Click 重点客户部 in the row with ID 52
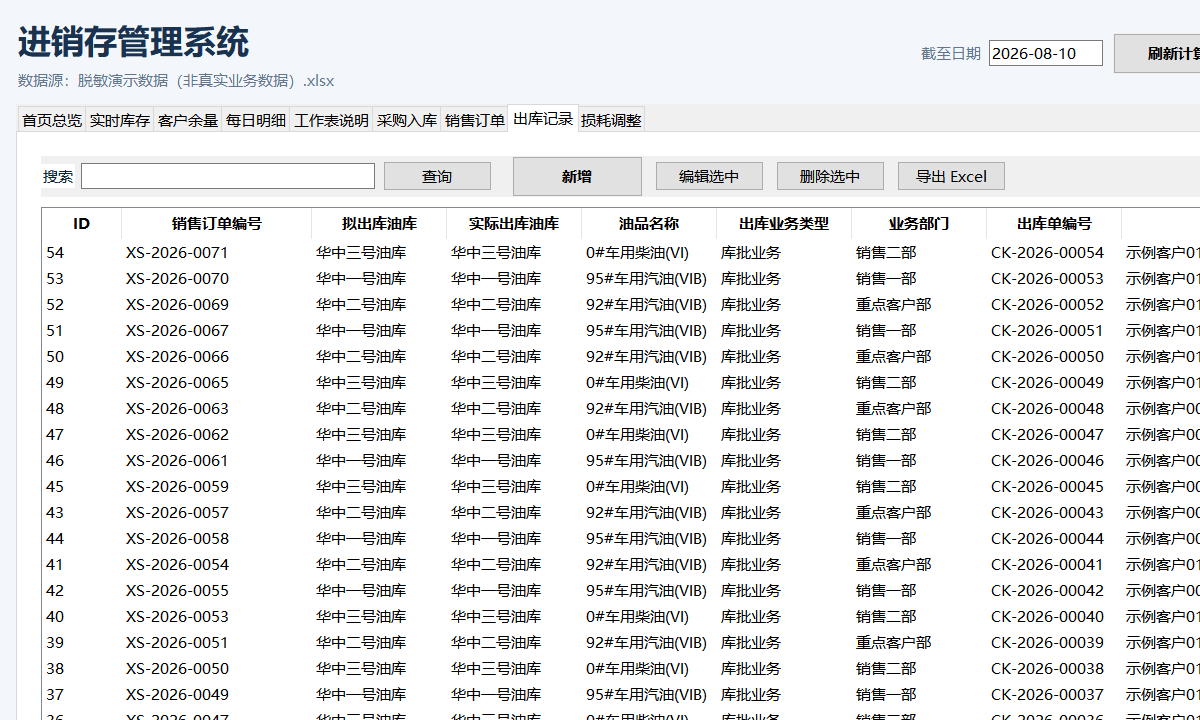The width and height of the screenshot is (1200, 720). click(893, 304)
